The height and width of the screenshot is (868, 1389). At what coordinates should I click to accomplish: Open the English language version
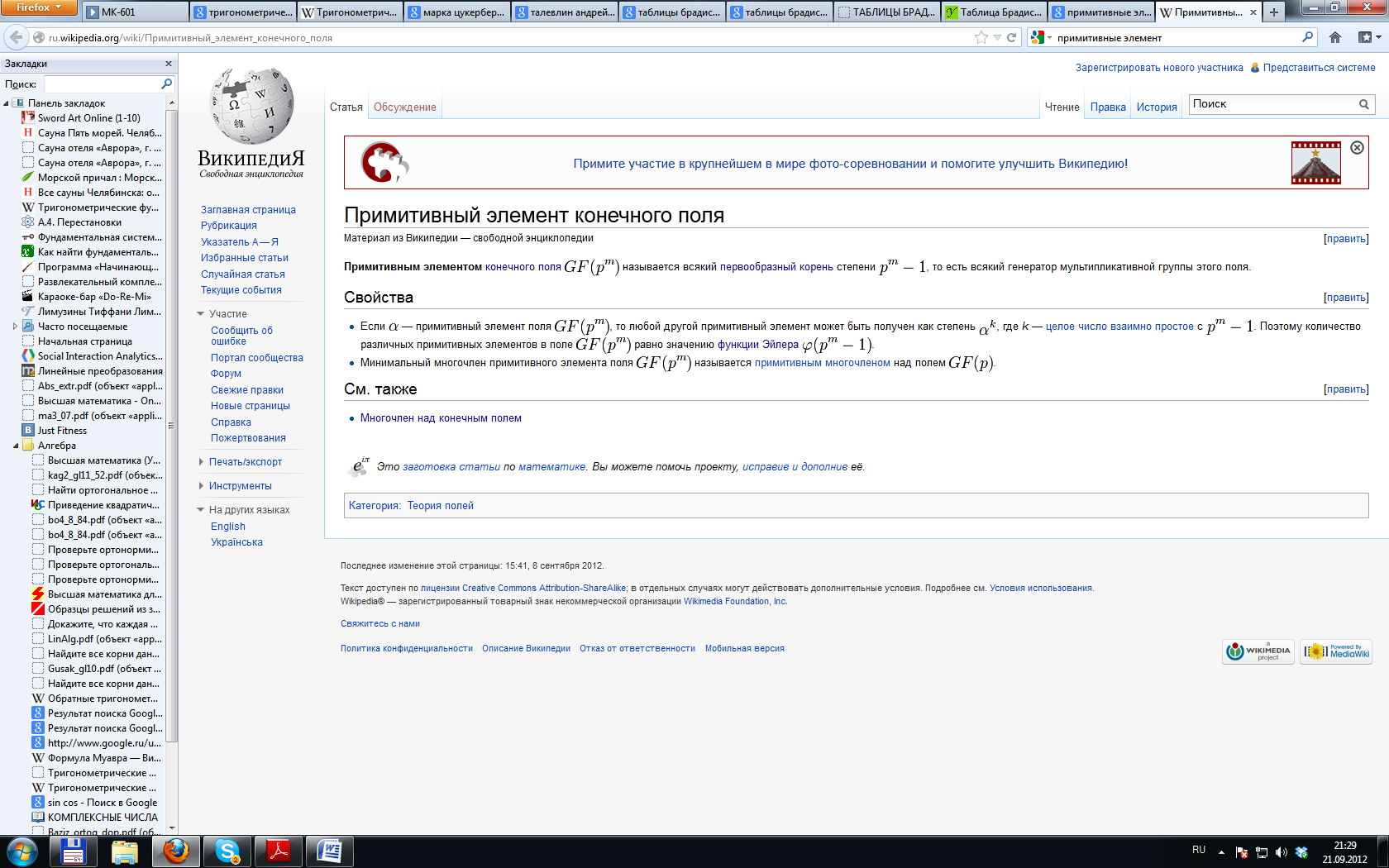pyautogui.click(x=227, y=527)
